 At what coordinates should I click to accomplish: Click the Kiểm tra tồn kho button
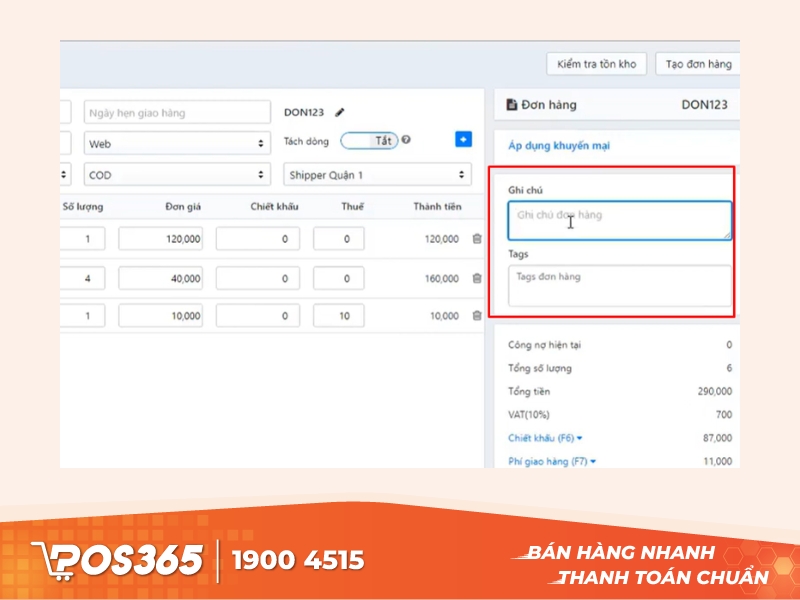click(597, 64)
